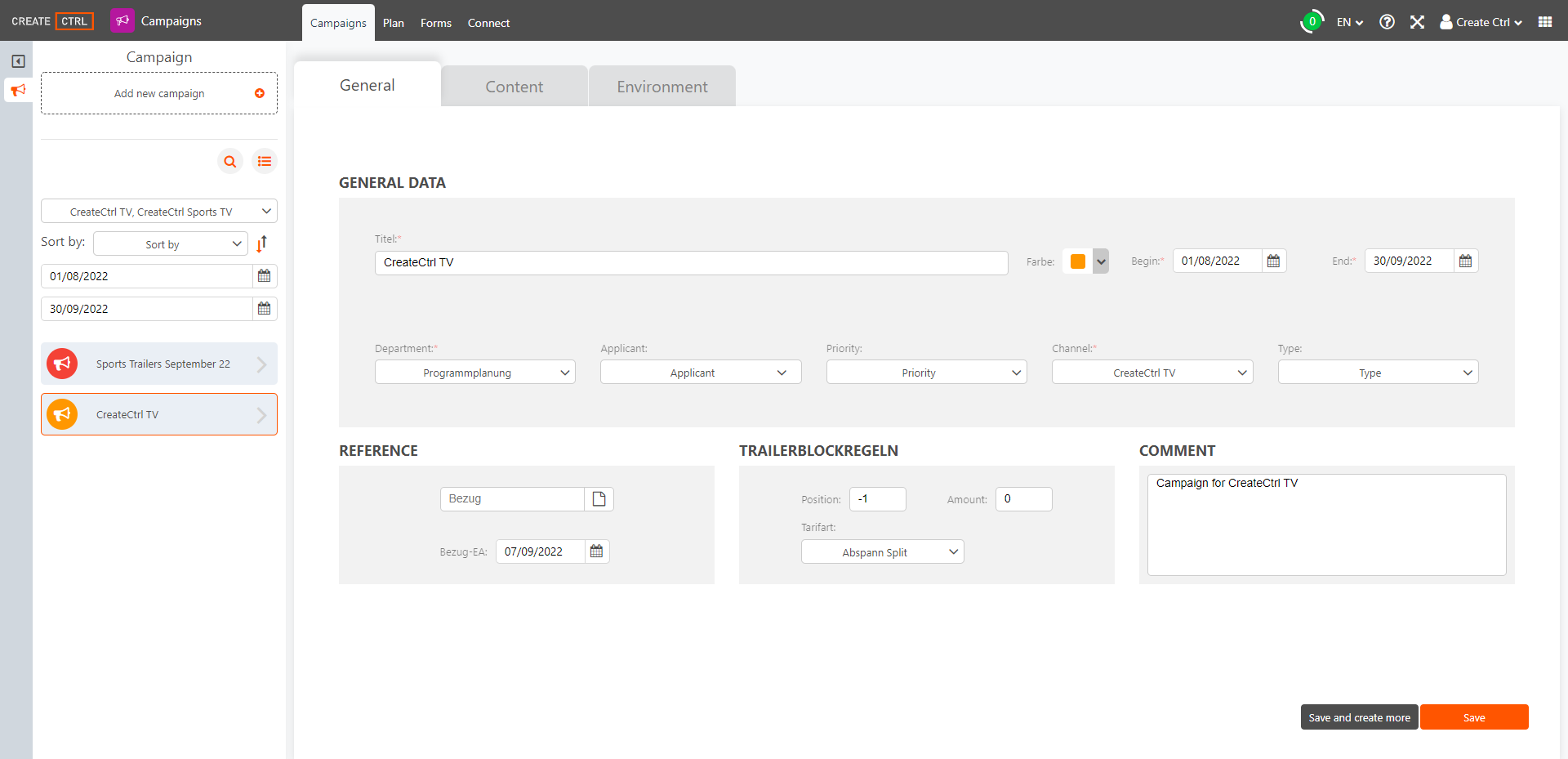Viewport: 1568px width, 759px height.
Task: Open the Channel dropdown
Action: pyautogui.click(x=1152, y=373)
